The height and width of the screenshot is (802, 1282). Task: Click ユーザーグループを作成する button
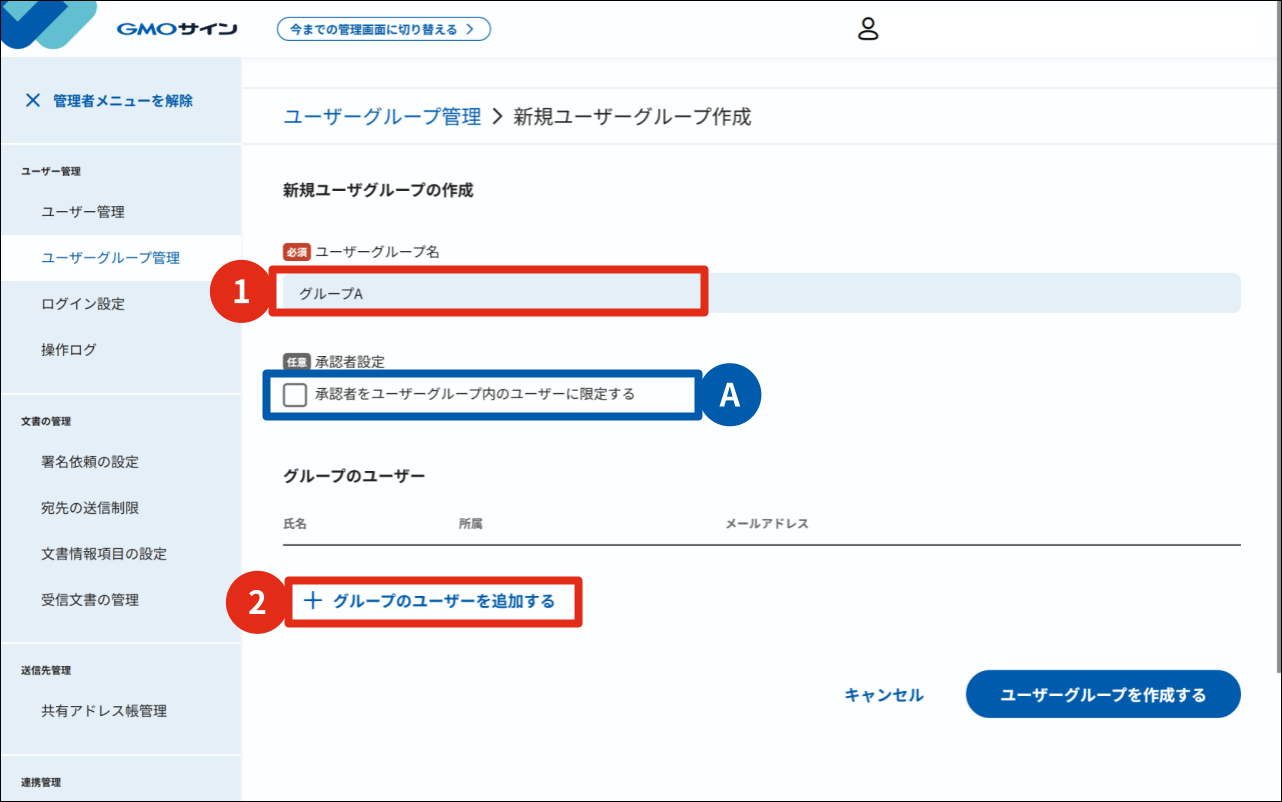(1102, 695)
